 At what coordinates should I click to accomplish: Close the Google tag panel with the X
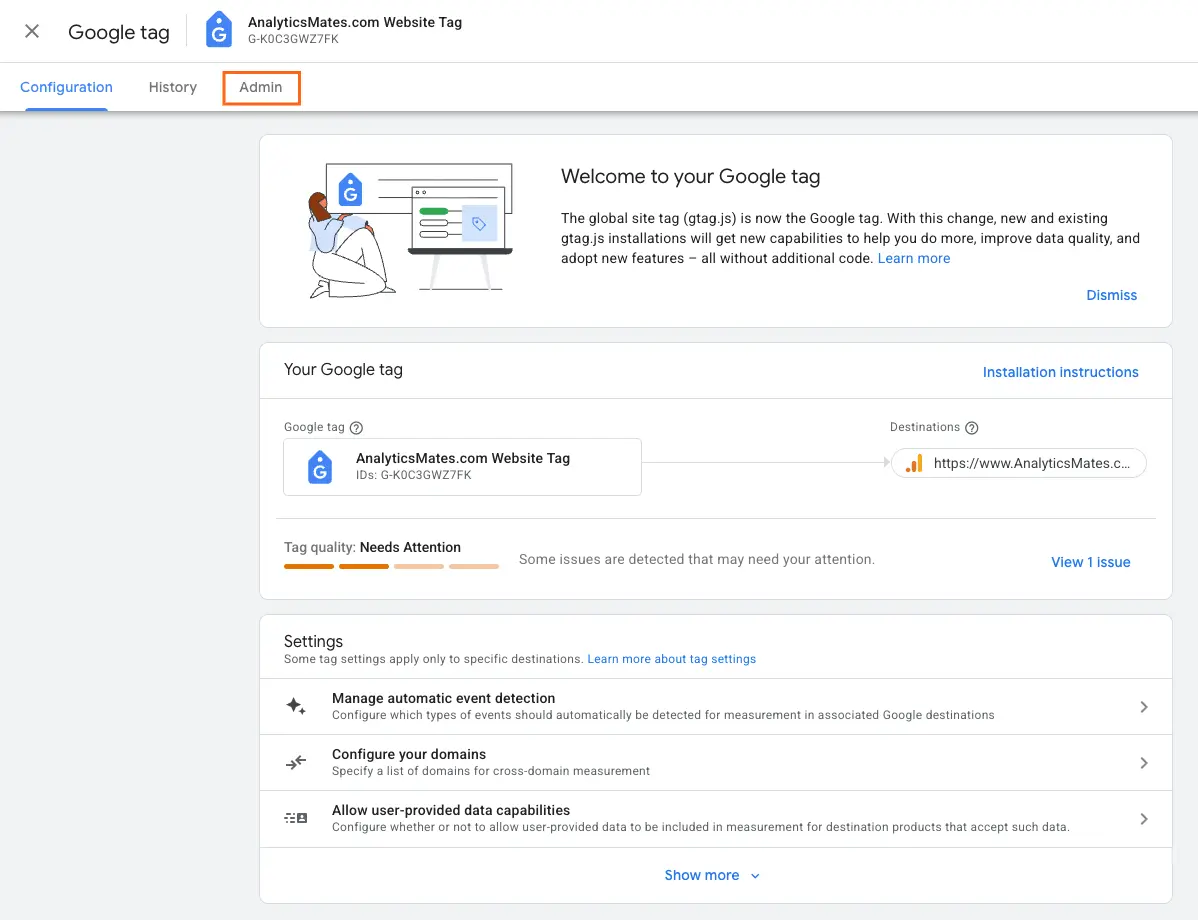31,31
